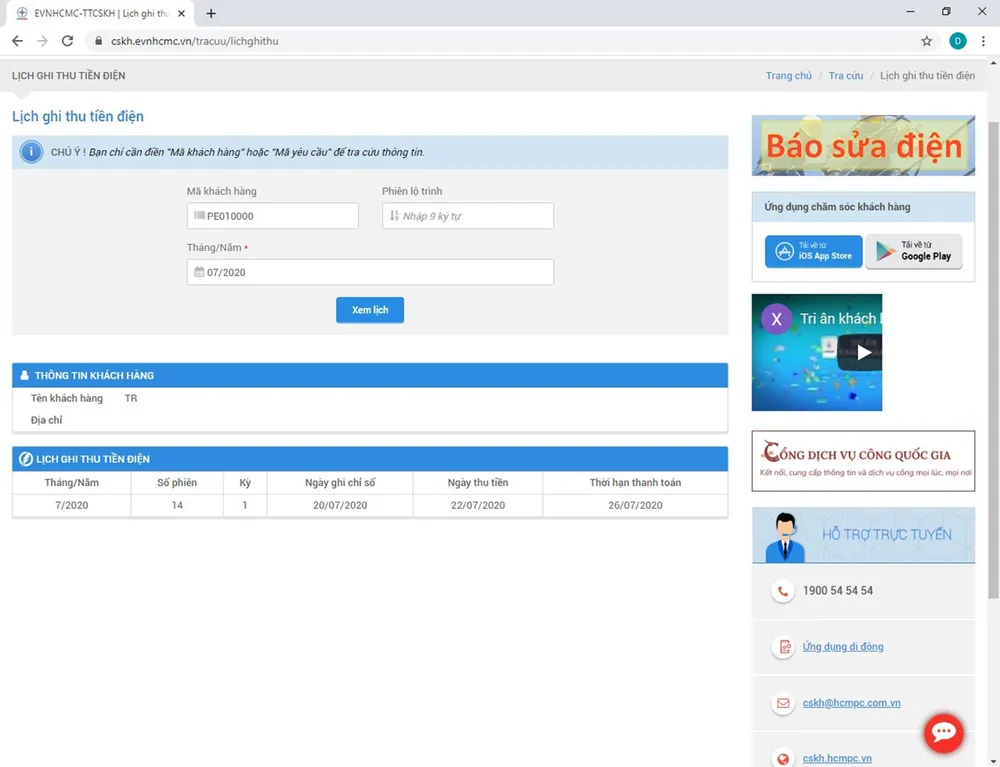
Task: Open the Tháng/Năm date picker field
Action: tap(370, 272)
